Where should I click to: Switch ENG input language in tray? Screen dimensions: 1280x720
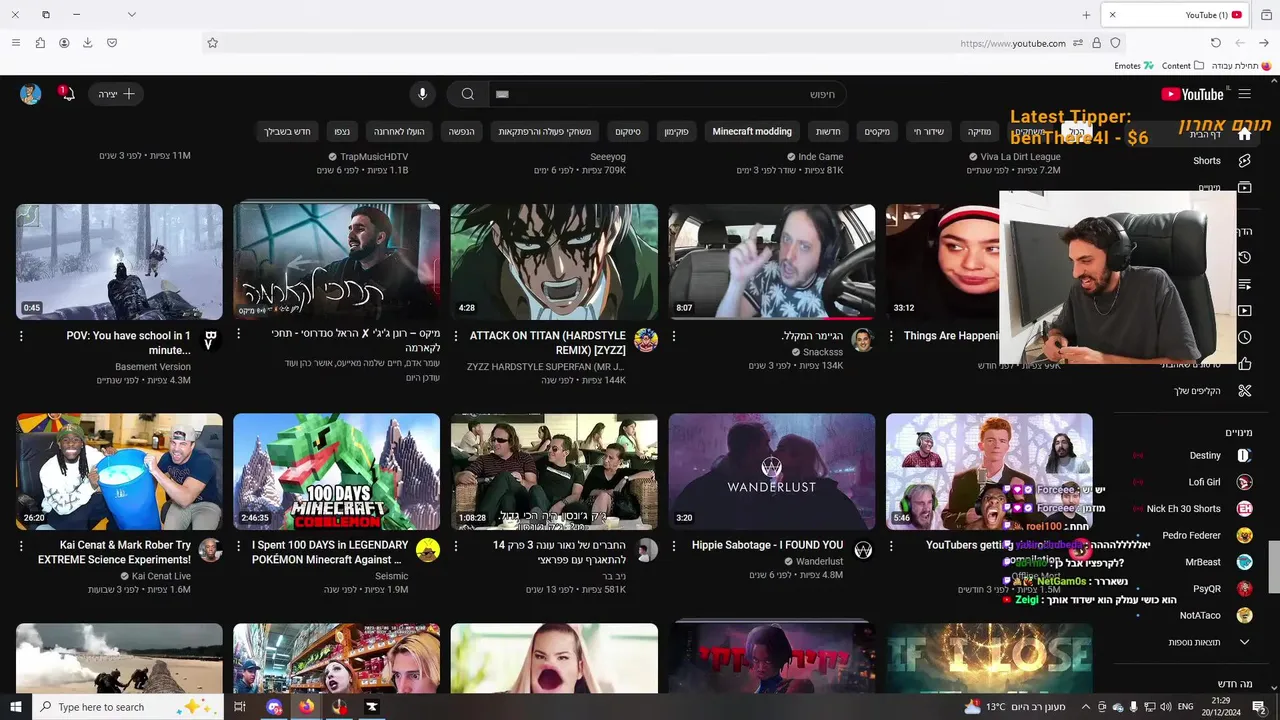pos(1185,706)
